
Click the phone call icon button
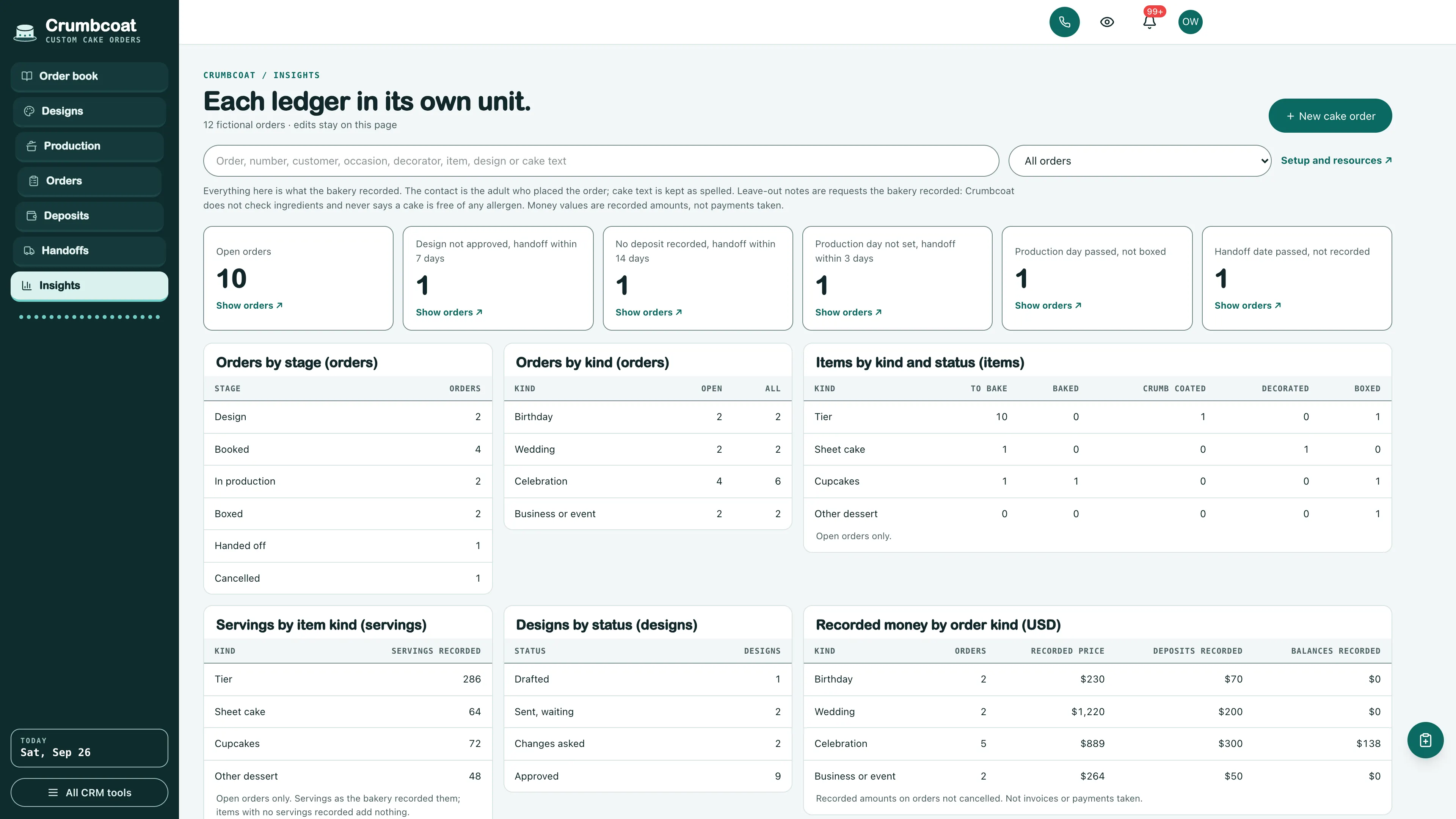point(1064,22)
